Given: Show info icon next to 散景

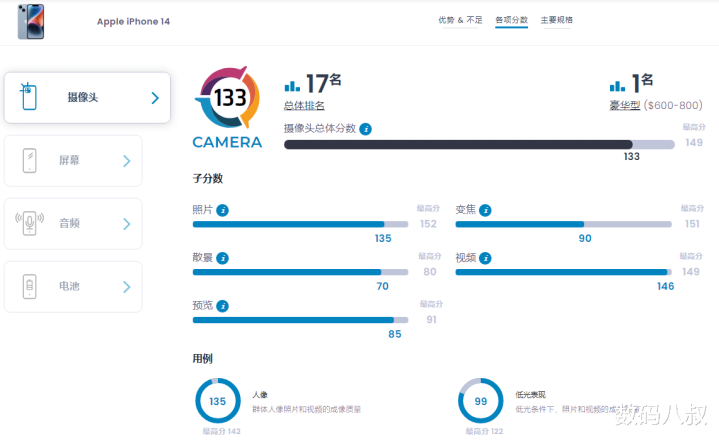Looking at the screenshot, I should (222, 259).
